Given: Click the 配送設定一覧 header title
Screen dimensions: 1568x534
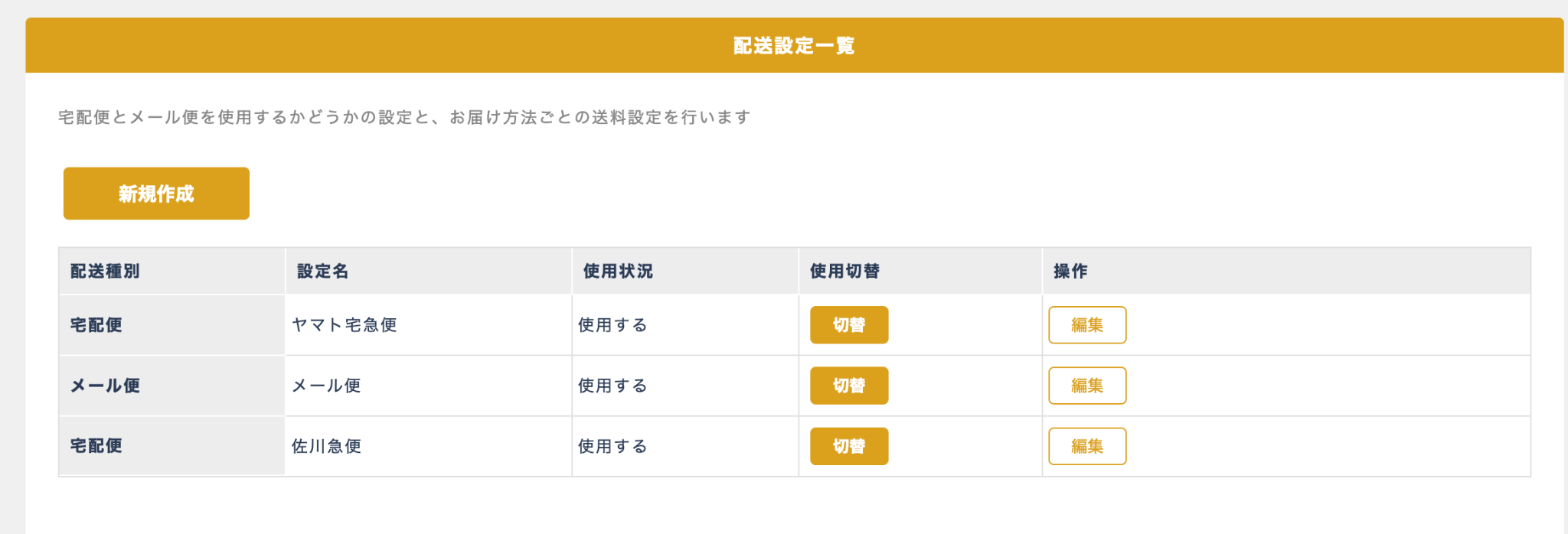Looking at the screenshot, I should 794,46.
